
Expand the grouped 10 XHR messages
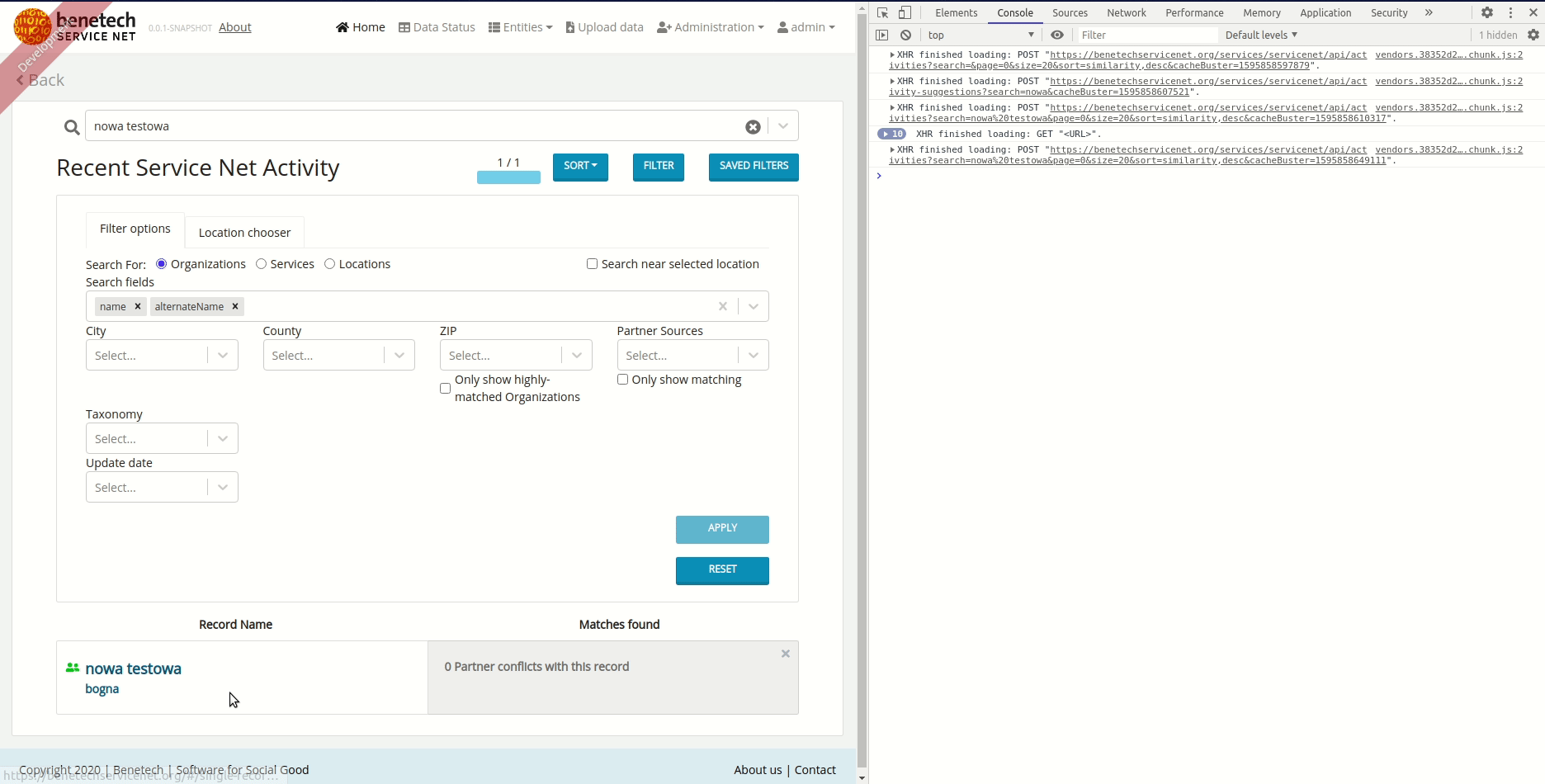(x=891, y=134)
